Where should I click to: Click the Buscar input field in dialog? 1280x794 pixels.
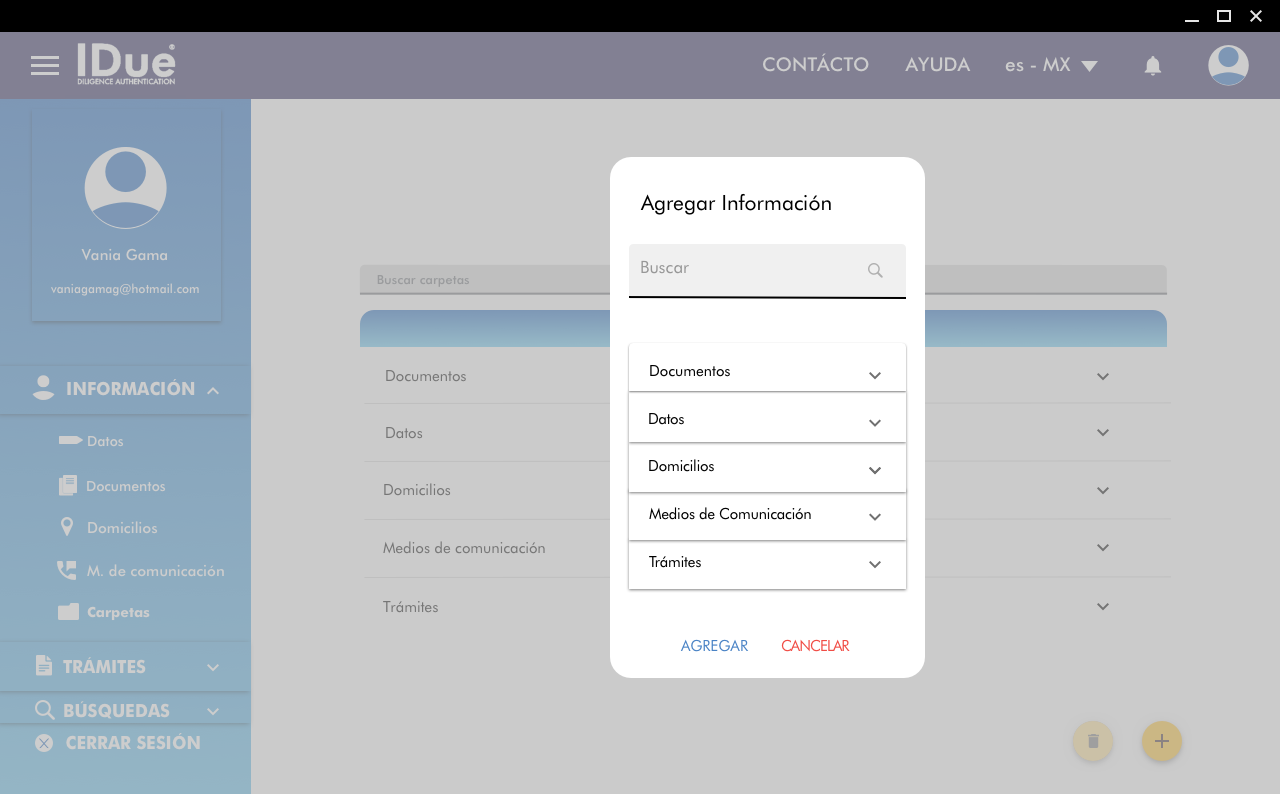750,269
